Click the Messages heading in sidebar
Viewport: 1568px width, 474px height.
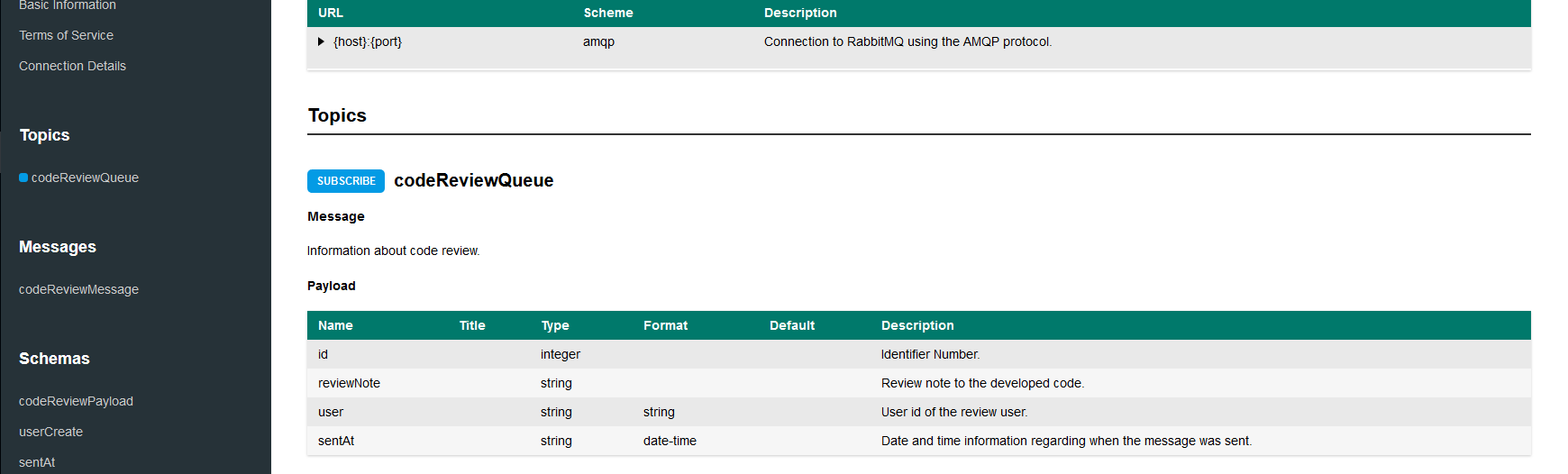[58, 247]
